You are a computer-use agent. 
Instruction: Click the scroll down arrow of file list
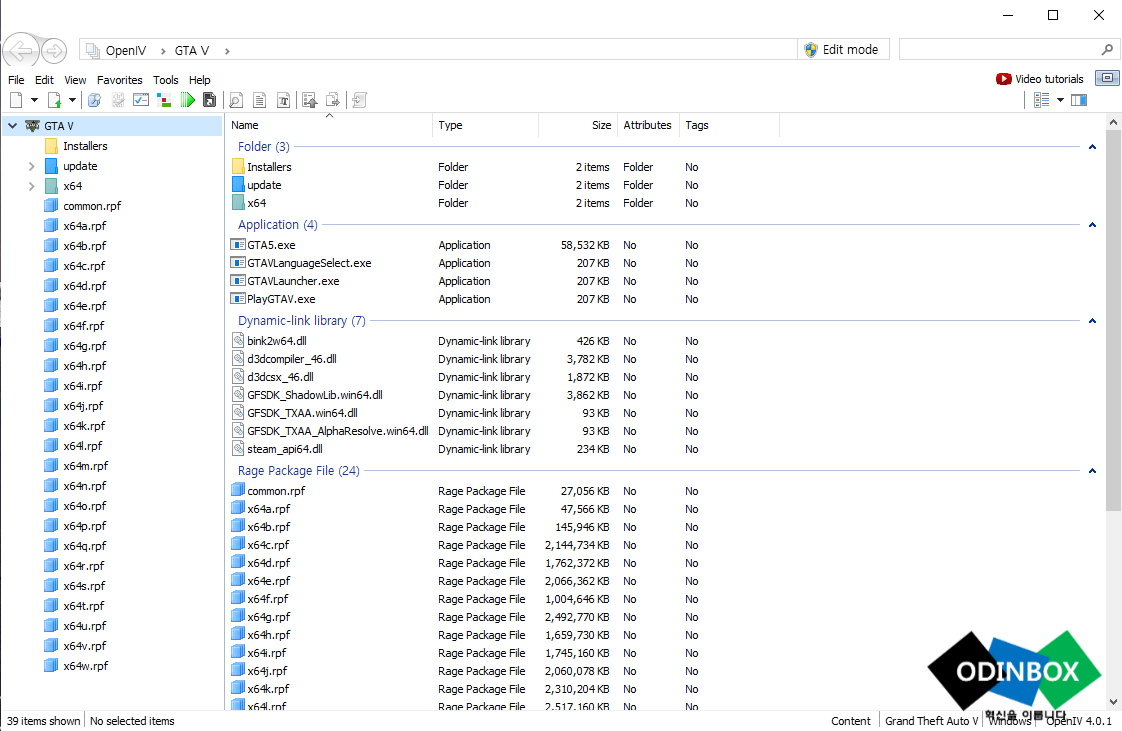[1113, 702]
